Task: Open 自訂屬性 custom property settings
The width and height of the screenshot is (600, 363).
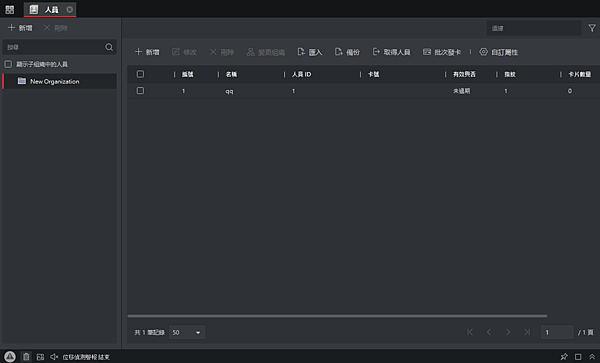Action: pos(499,52)
